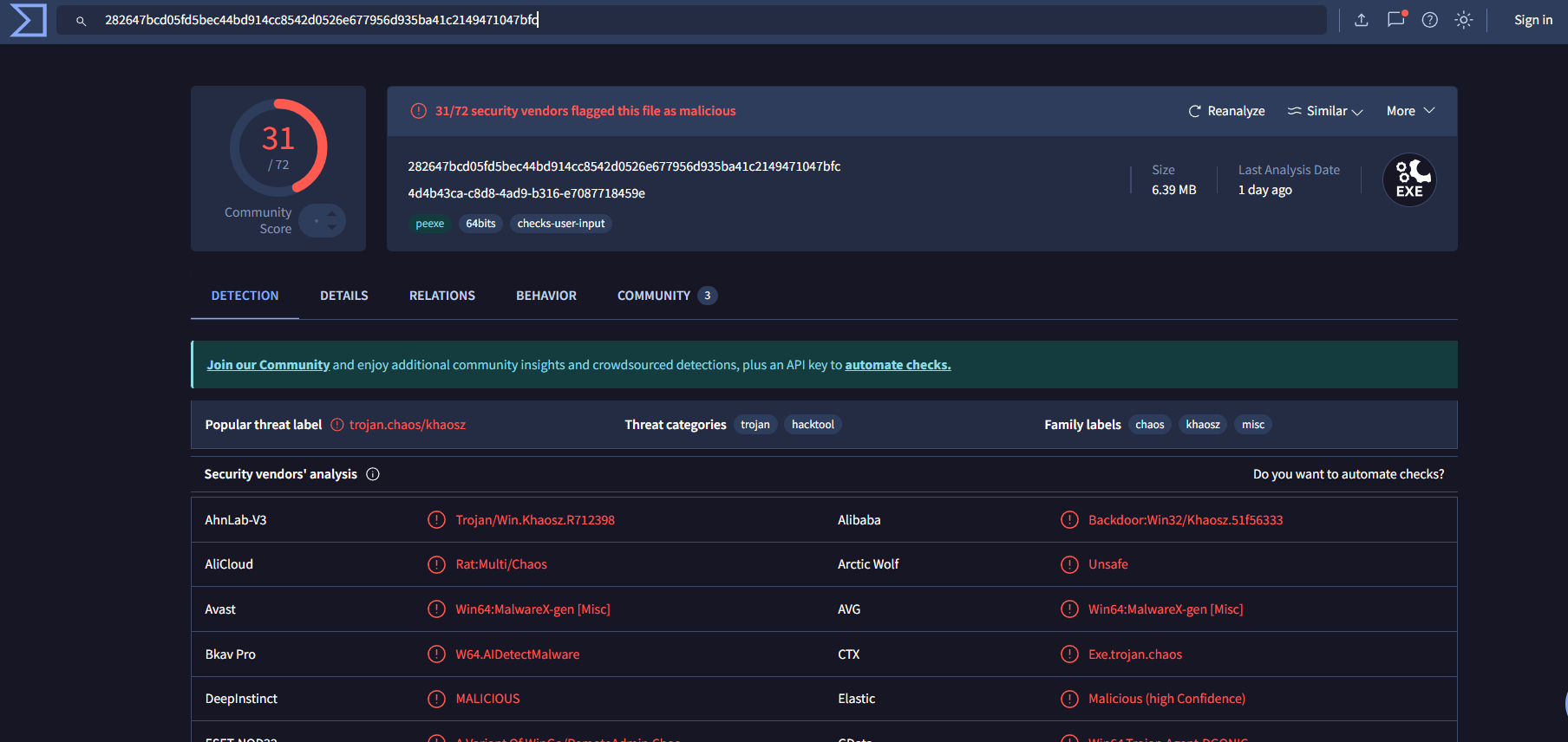Screen dimensions: 1568x742
Task: Open the Behavior tab
Action: pyautogui.click(x=546, y=296)
